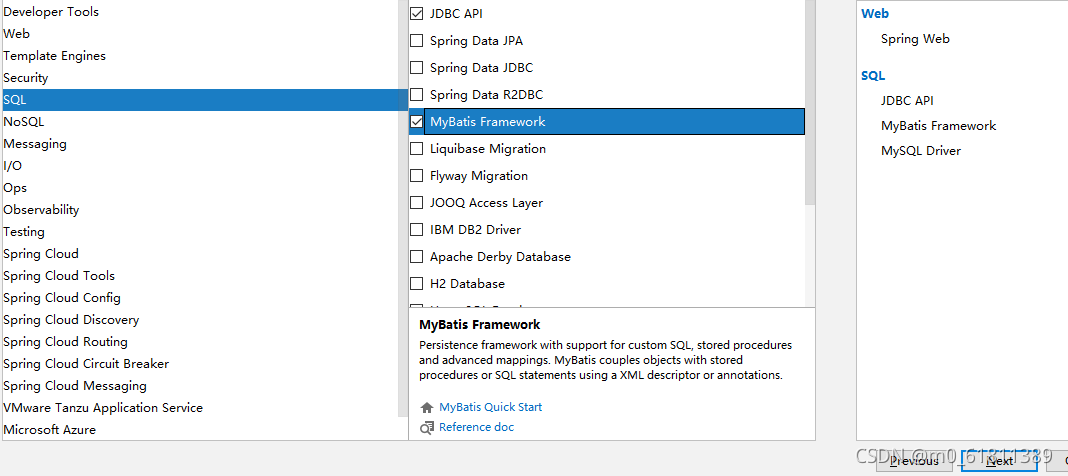Check the Apache Derby Database checkbox
1068x476 pixels.
(416, 257)
